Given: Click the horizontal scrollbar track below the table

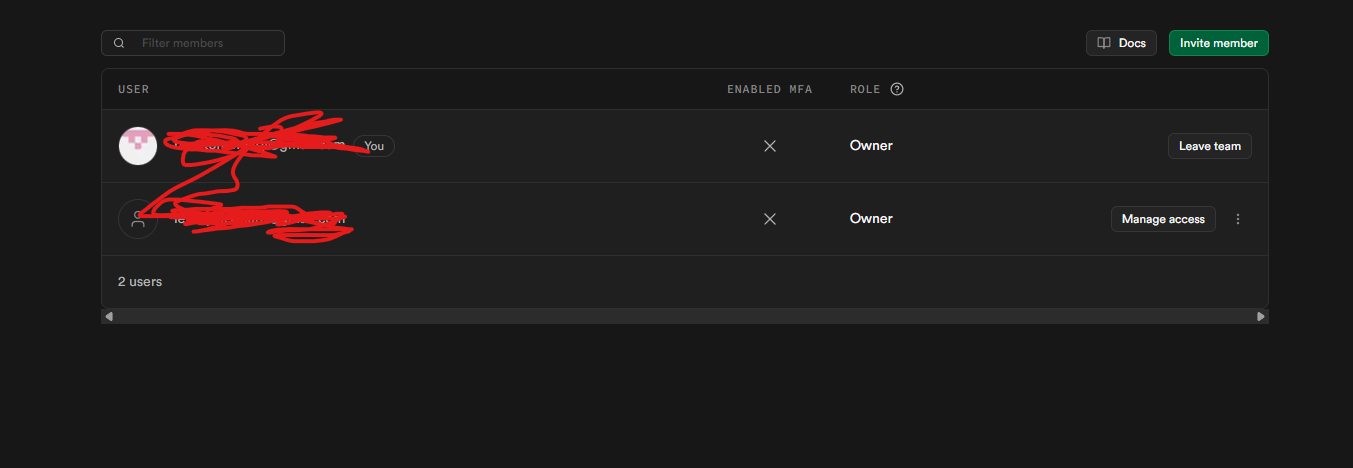Looking at the screenshot, I should tap(684, 316).
